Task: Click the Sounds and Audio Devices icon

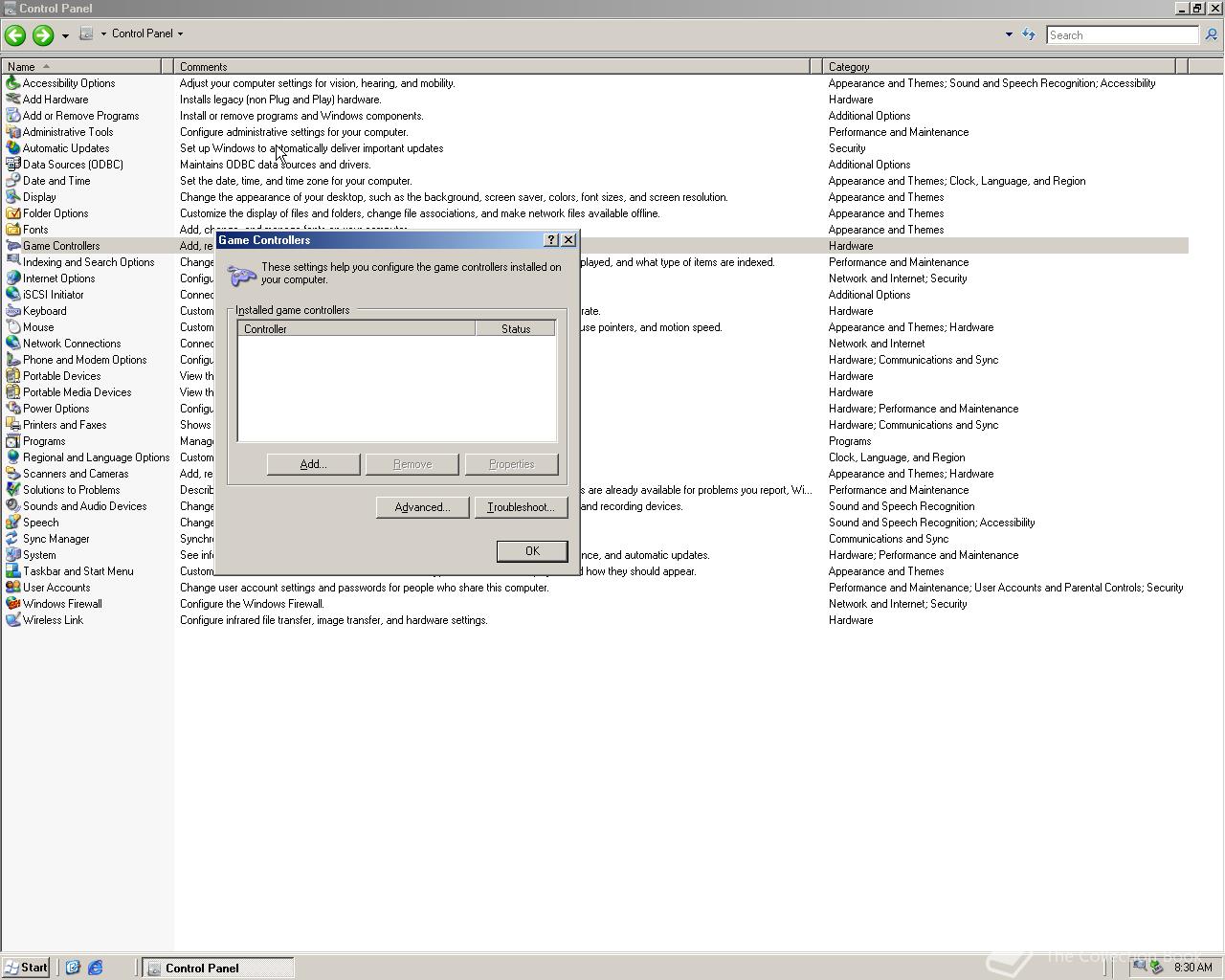Action: click(12, 506)
